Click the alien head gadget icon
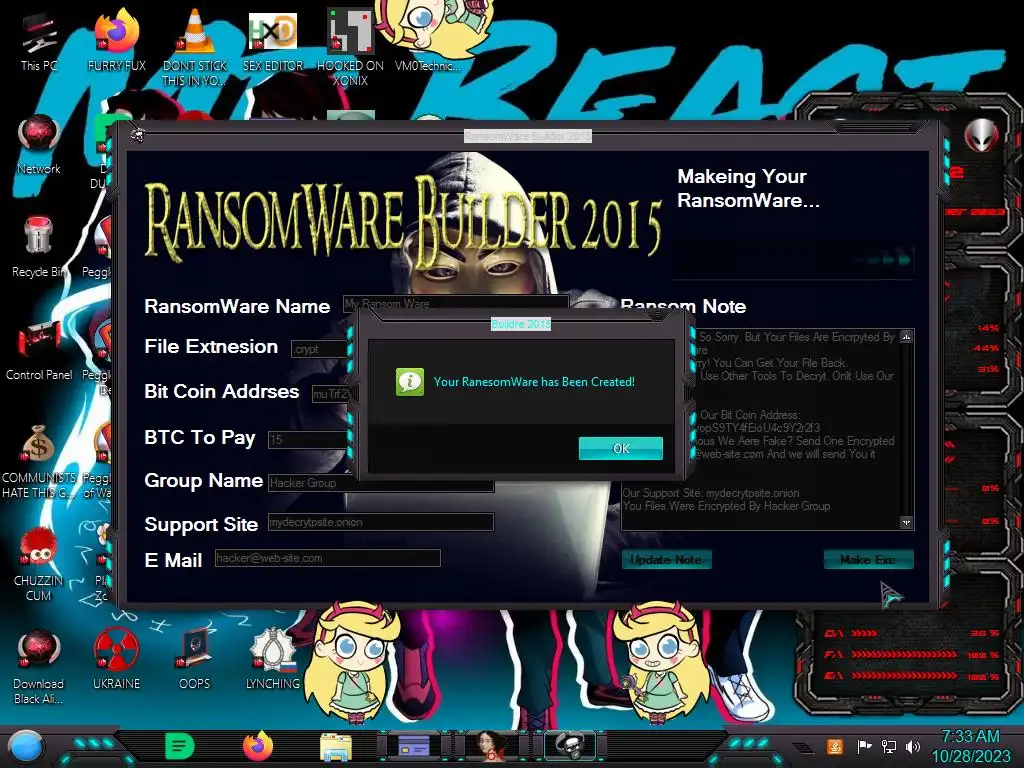This screenshot has width=1024, height=768. [x=981, y=136]
